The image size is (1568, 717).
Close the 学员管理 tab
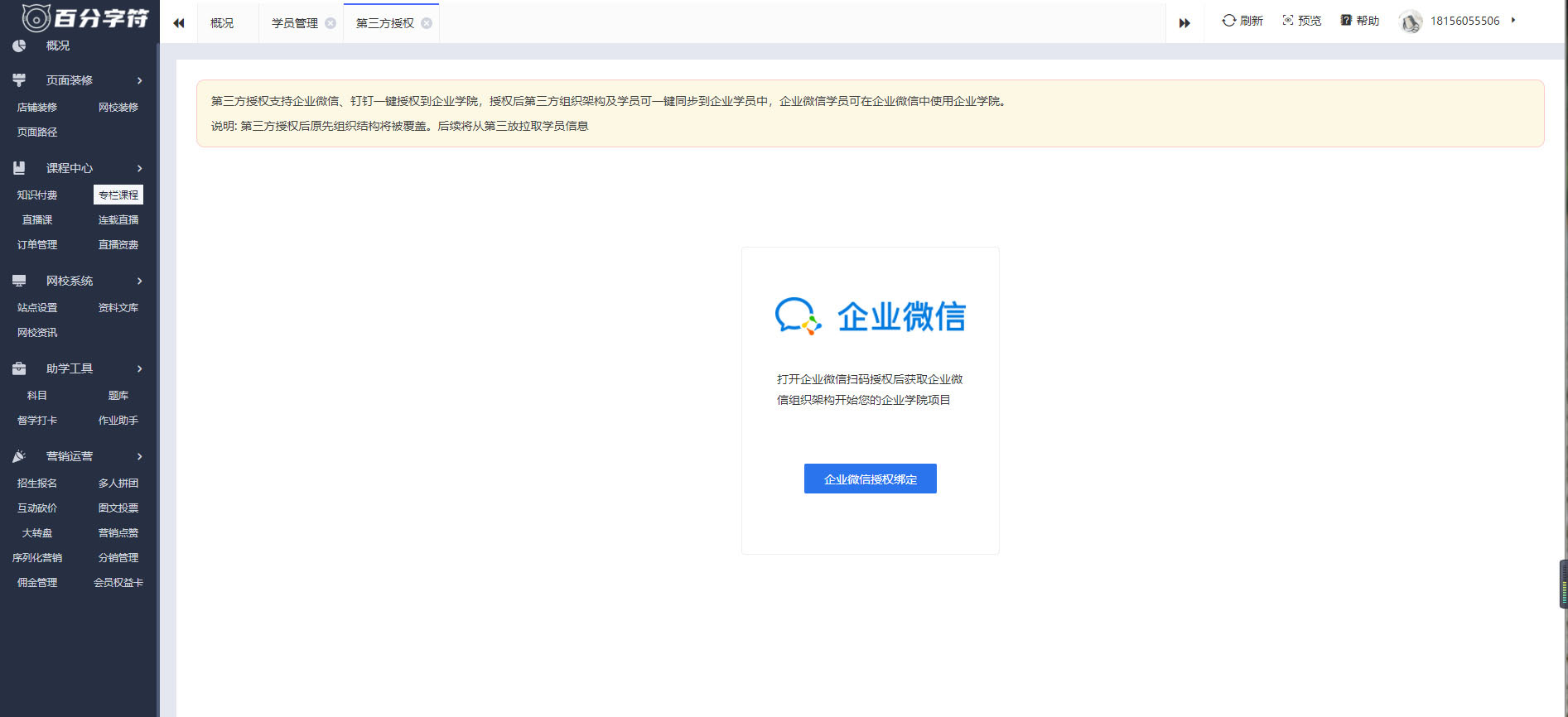330,23
